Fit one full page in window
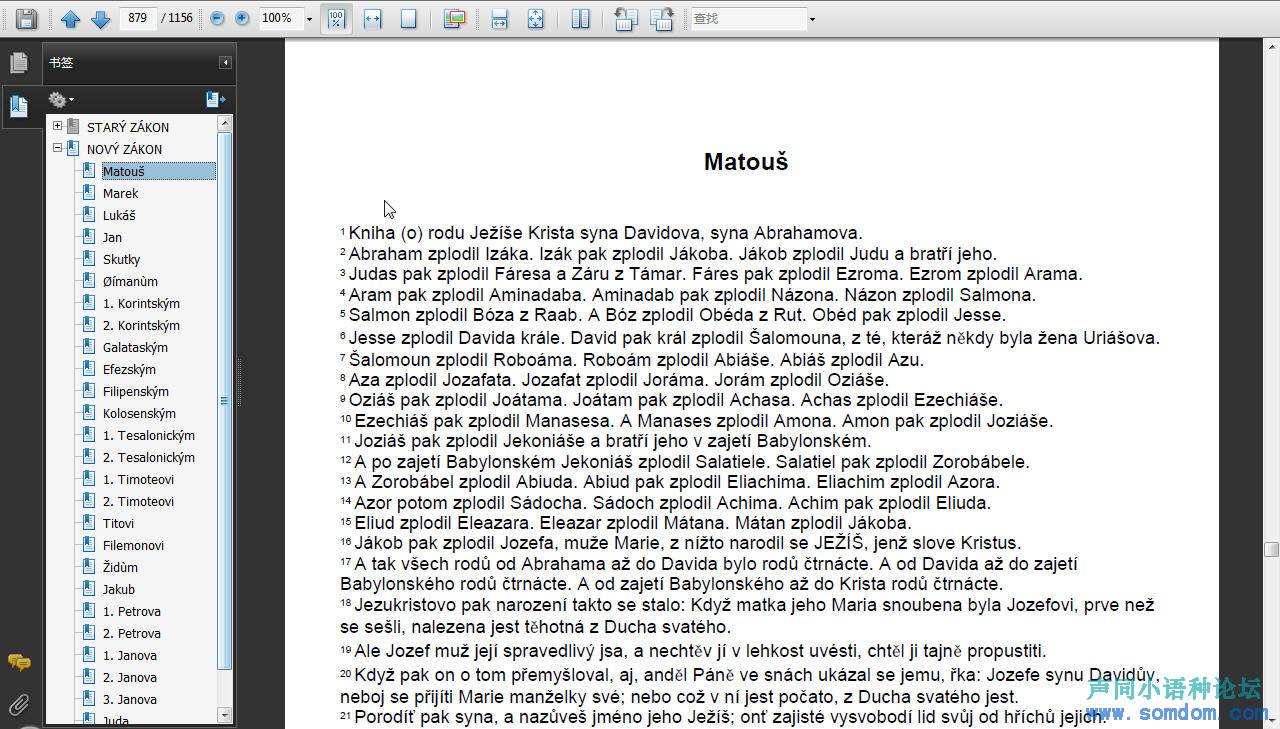Image resolution: width=1280 pixels, height=729 pixels. [408, 18]
